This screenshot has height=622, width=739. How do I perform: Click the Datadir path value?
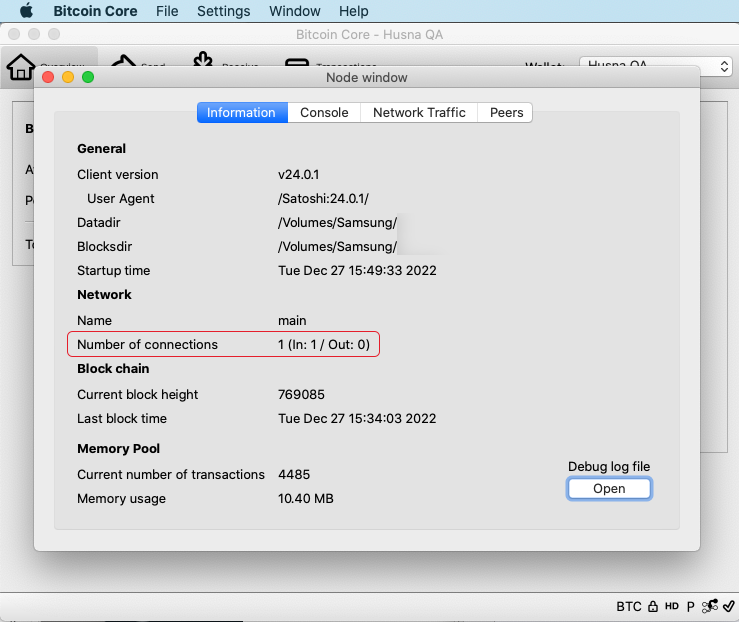coord(337,222)
